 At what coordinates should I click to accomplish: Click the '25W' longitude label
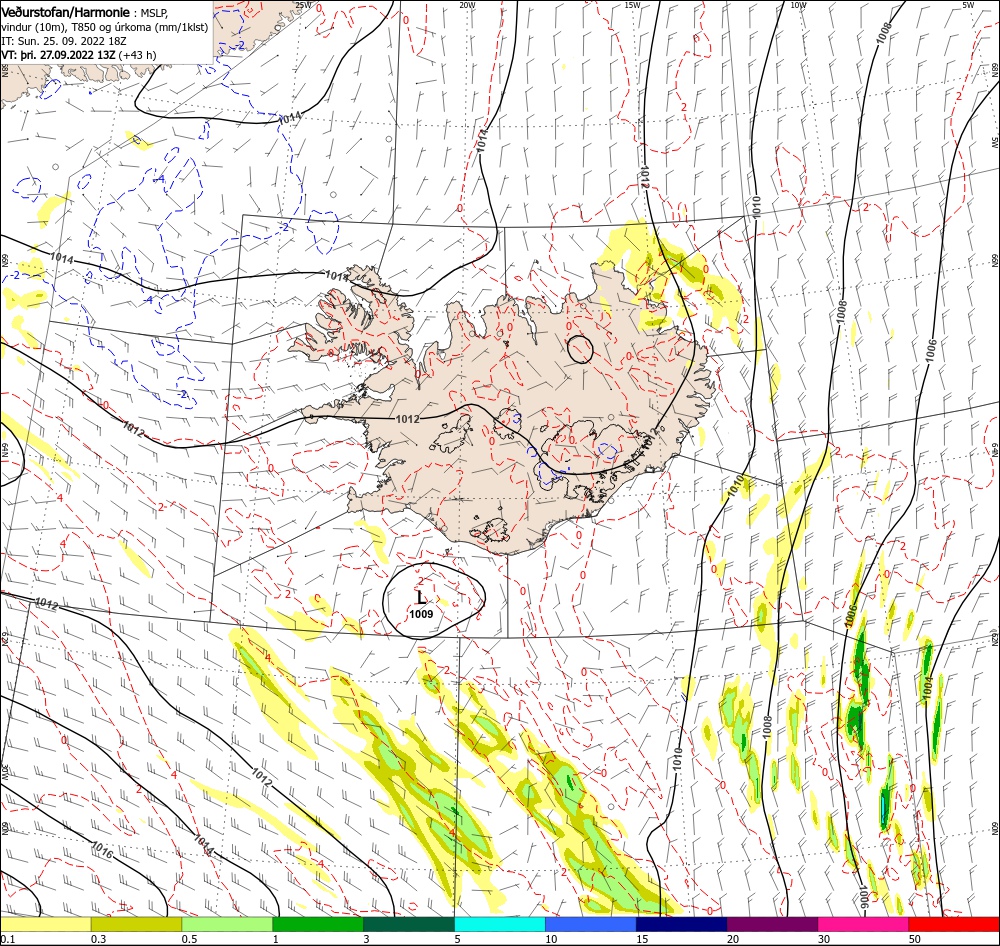[x=304, y=5]
